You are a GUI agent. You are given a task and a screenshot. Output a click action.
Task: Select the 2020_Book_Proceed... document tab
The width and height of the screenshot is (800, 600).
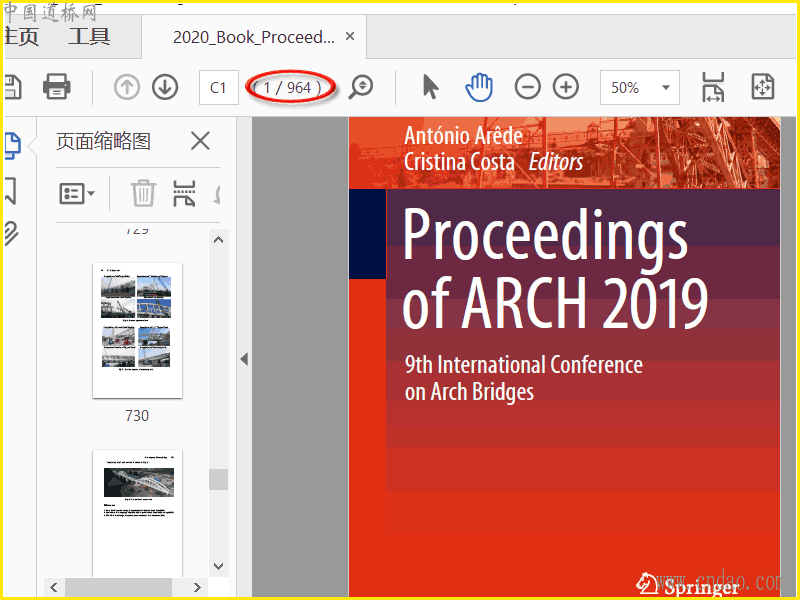(253, 37)
